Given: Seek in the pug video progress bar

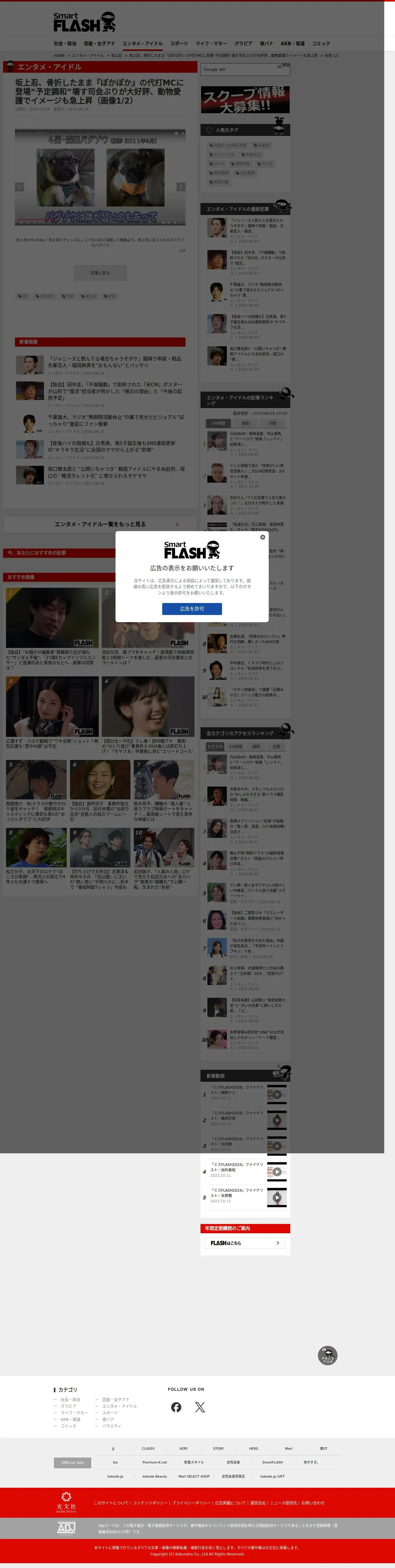Looking at the screenshot, I should [x=101, y=220].
